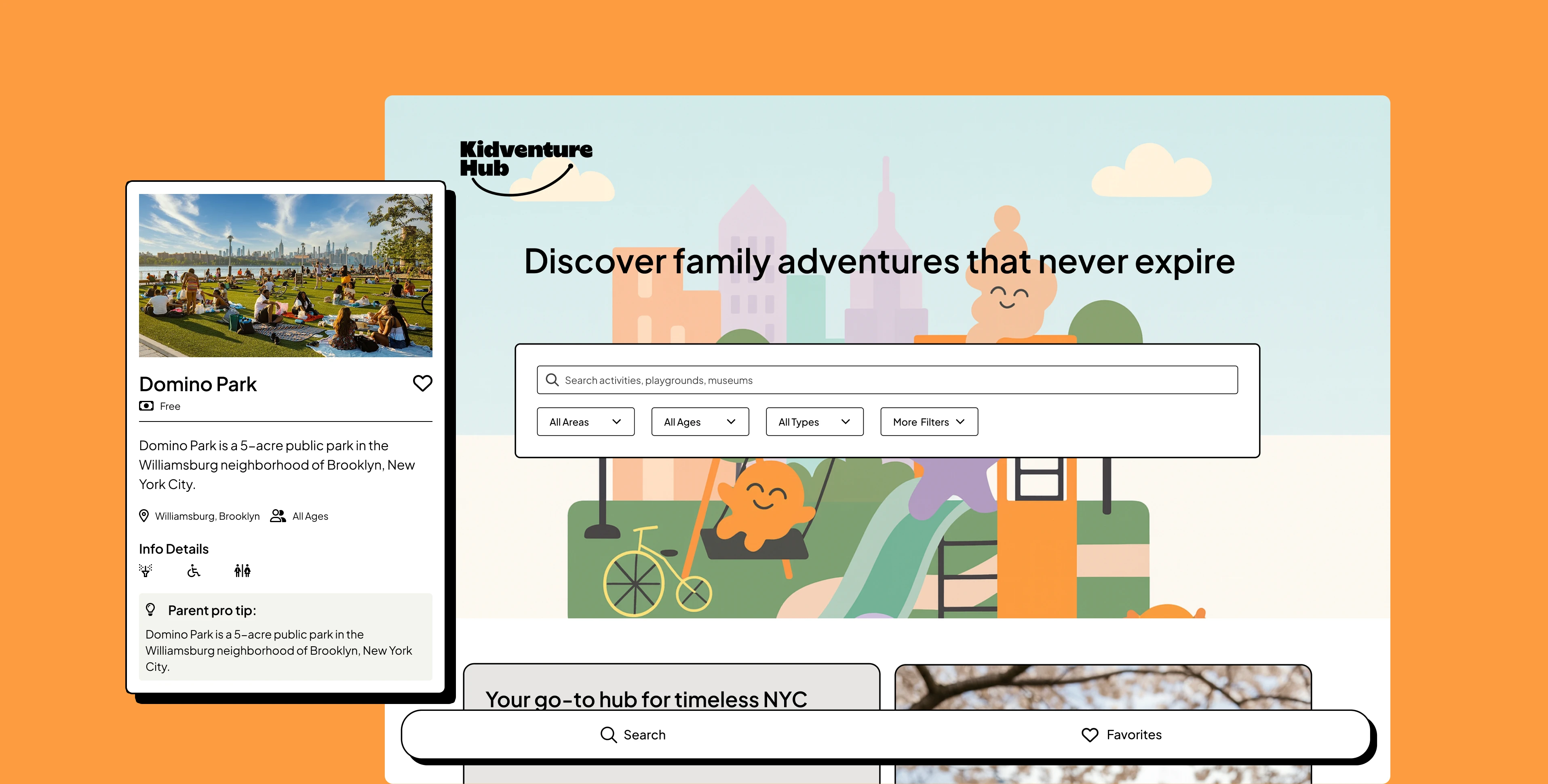Open the All Ages filter dropdown
1548x784 pixels.
pos(700,422)
